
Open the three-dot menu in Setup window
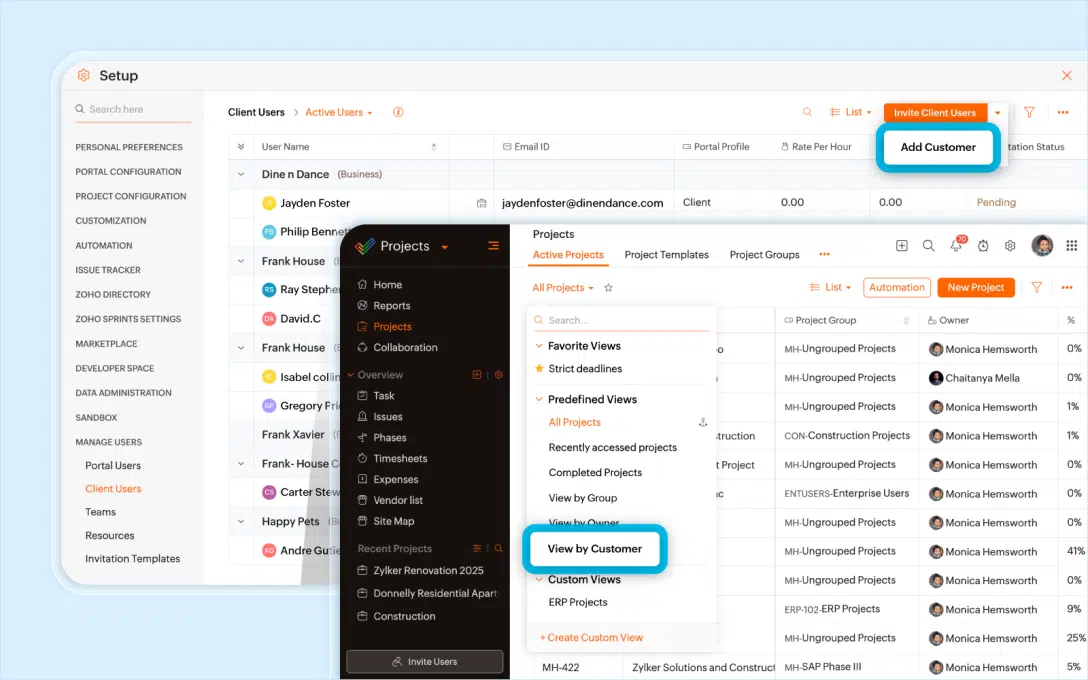tap(1062, 112)
